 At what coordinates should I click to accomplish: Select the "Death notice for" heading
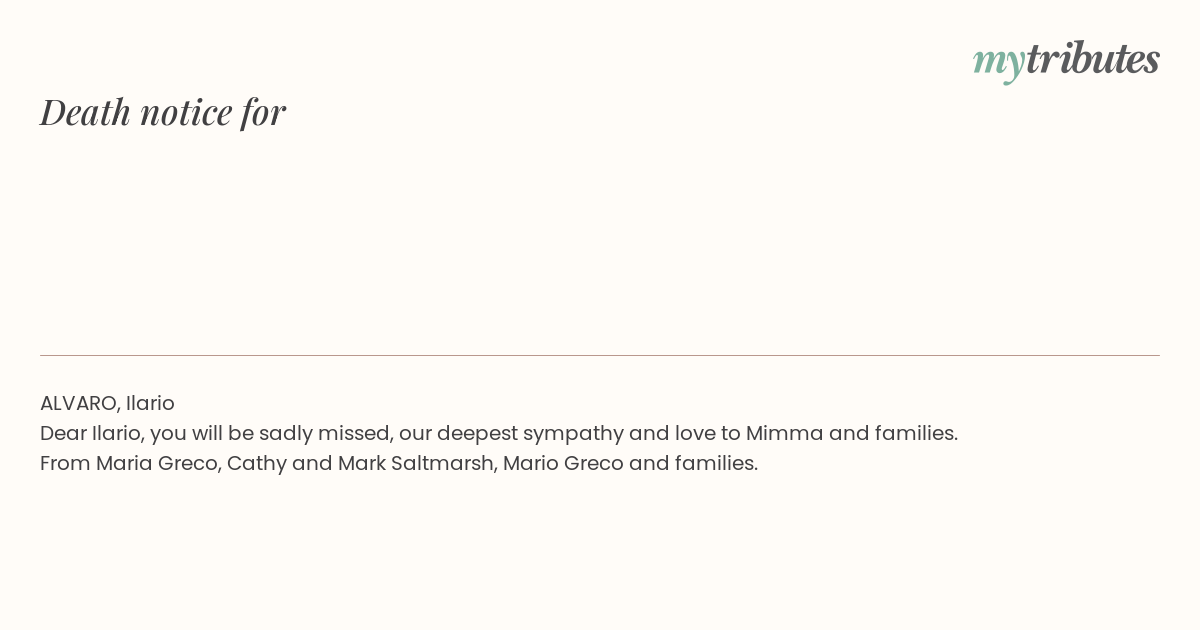163,112
